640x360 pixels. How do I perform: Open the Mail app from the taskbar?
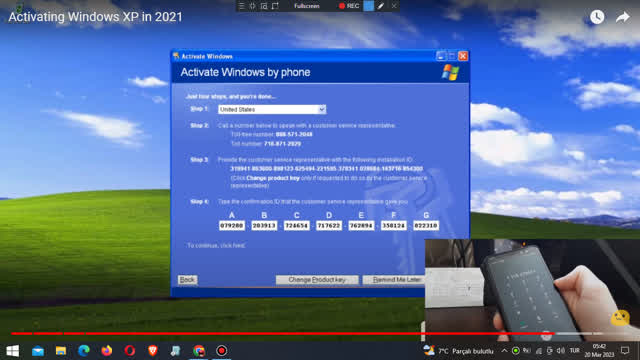38,351
